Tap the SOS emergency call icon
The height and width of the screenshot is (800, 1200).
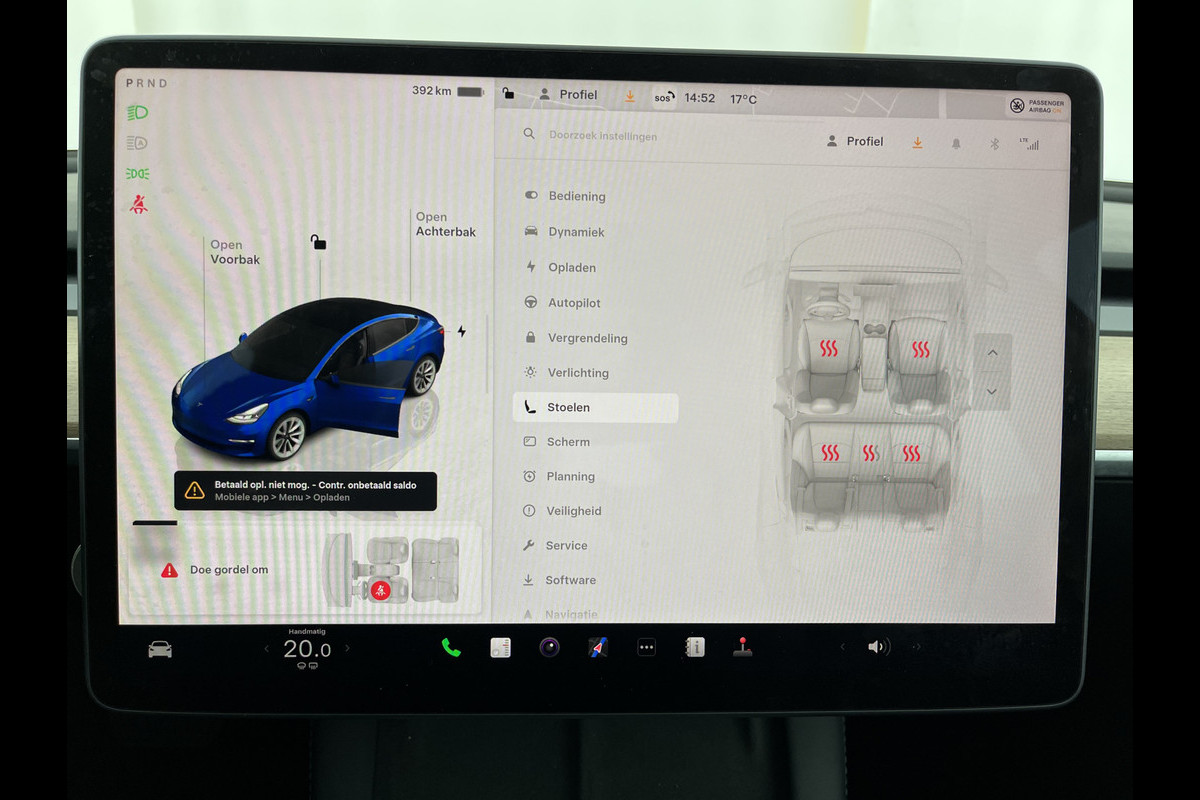point(663,98)
